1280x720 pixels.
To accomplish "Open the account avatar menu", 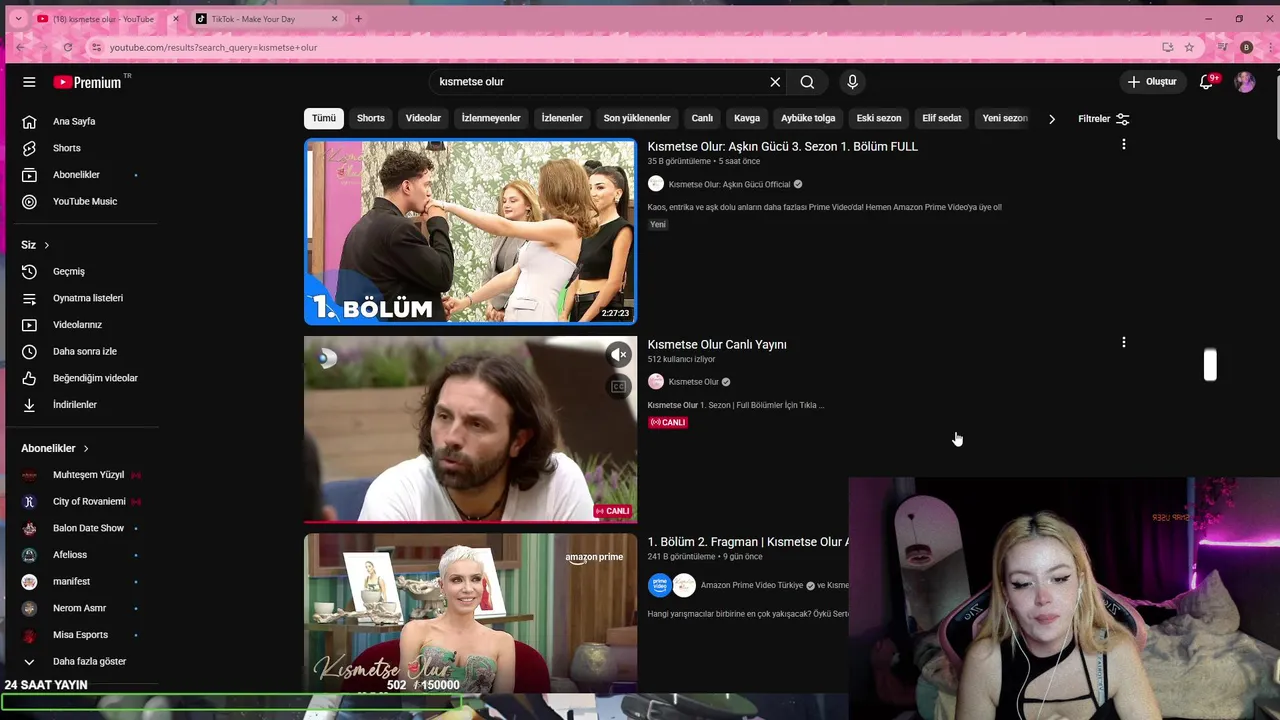I will click(x=1245, y=82).
